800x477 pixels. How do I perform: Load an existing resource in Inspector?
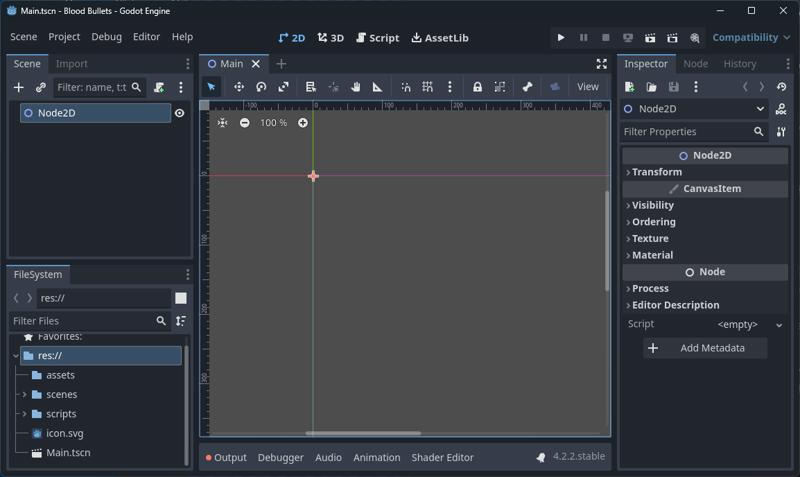652,87
